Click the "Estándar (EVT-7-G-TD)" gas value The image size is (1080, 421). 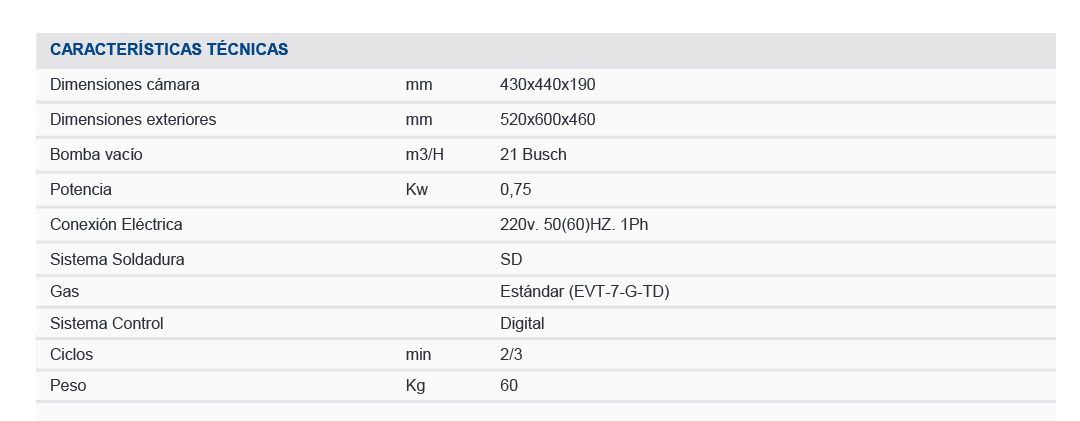point(584,292)
